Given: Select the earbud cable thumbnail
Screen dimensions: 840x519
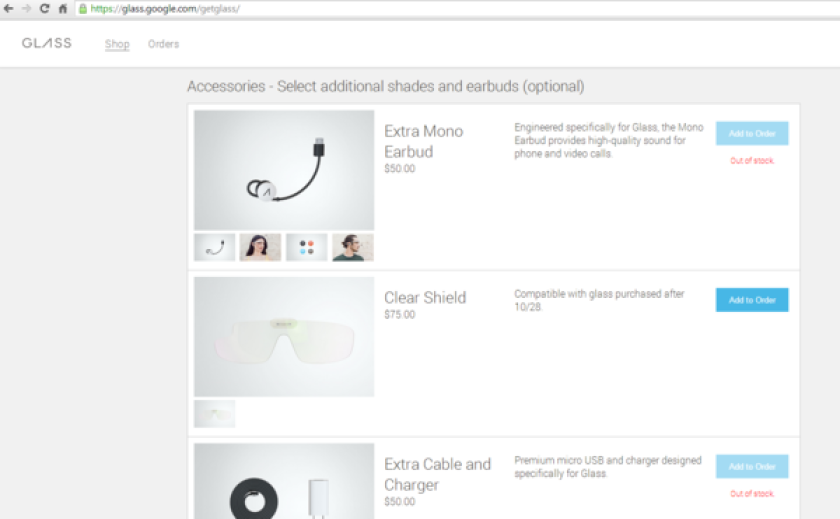Looking at the screenshot, I should click(x=214, y=247).
